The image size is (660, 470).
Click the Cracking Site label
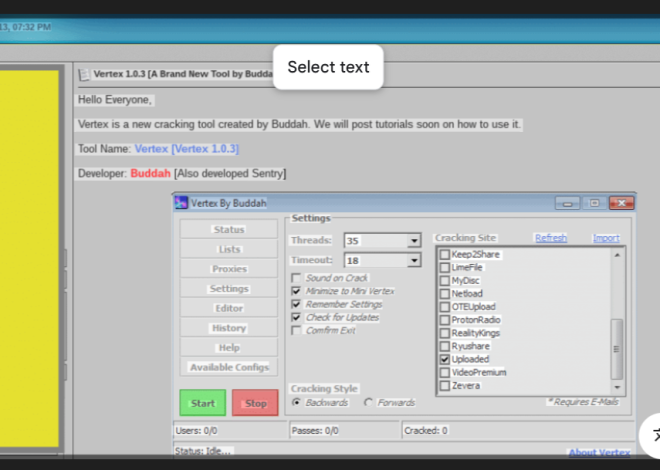465,238
